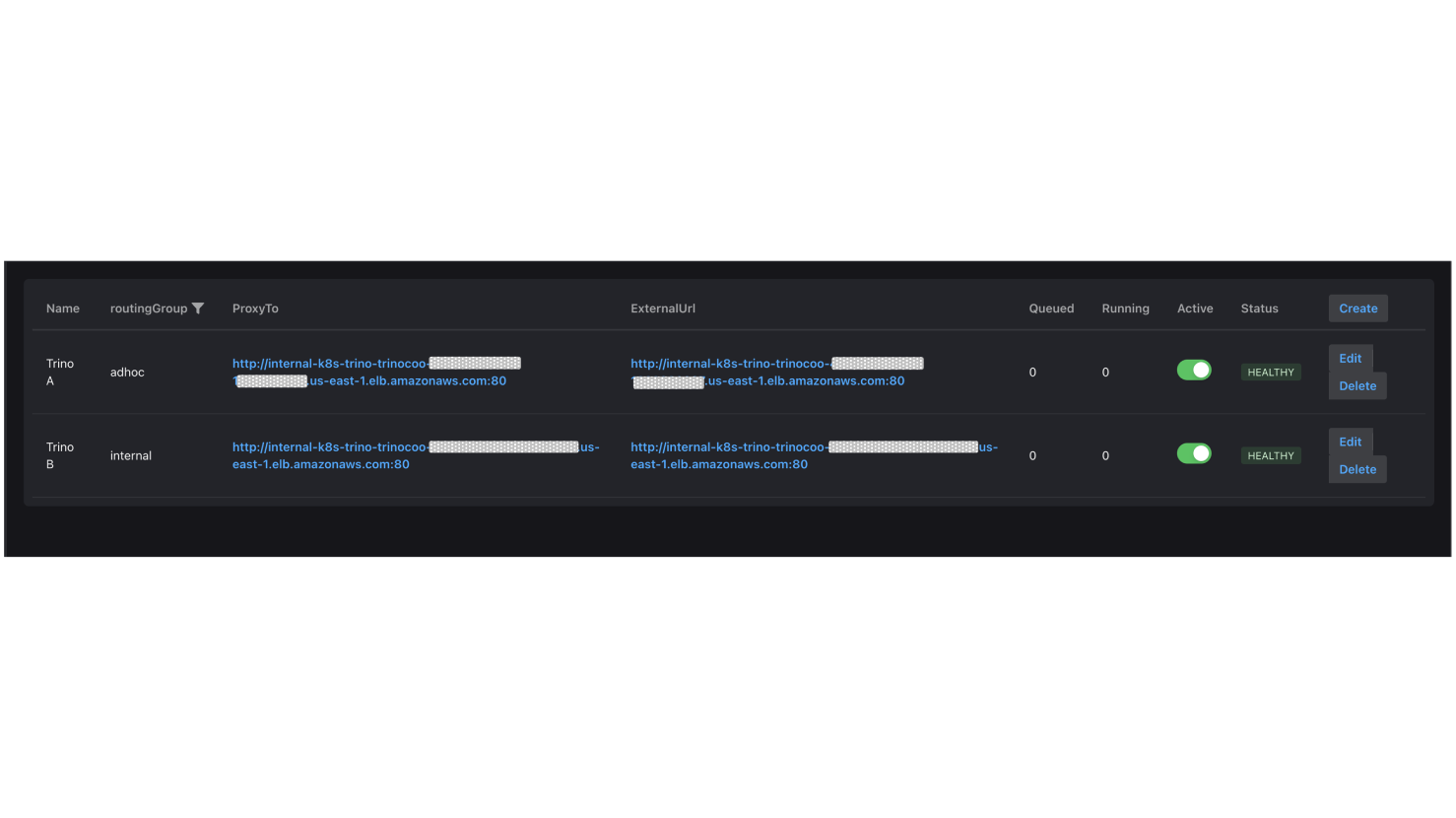Open the ExternalUrl link for Trino A
Screen dimensions: 1456x818
[x=728, y=365]
